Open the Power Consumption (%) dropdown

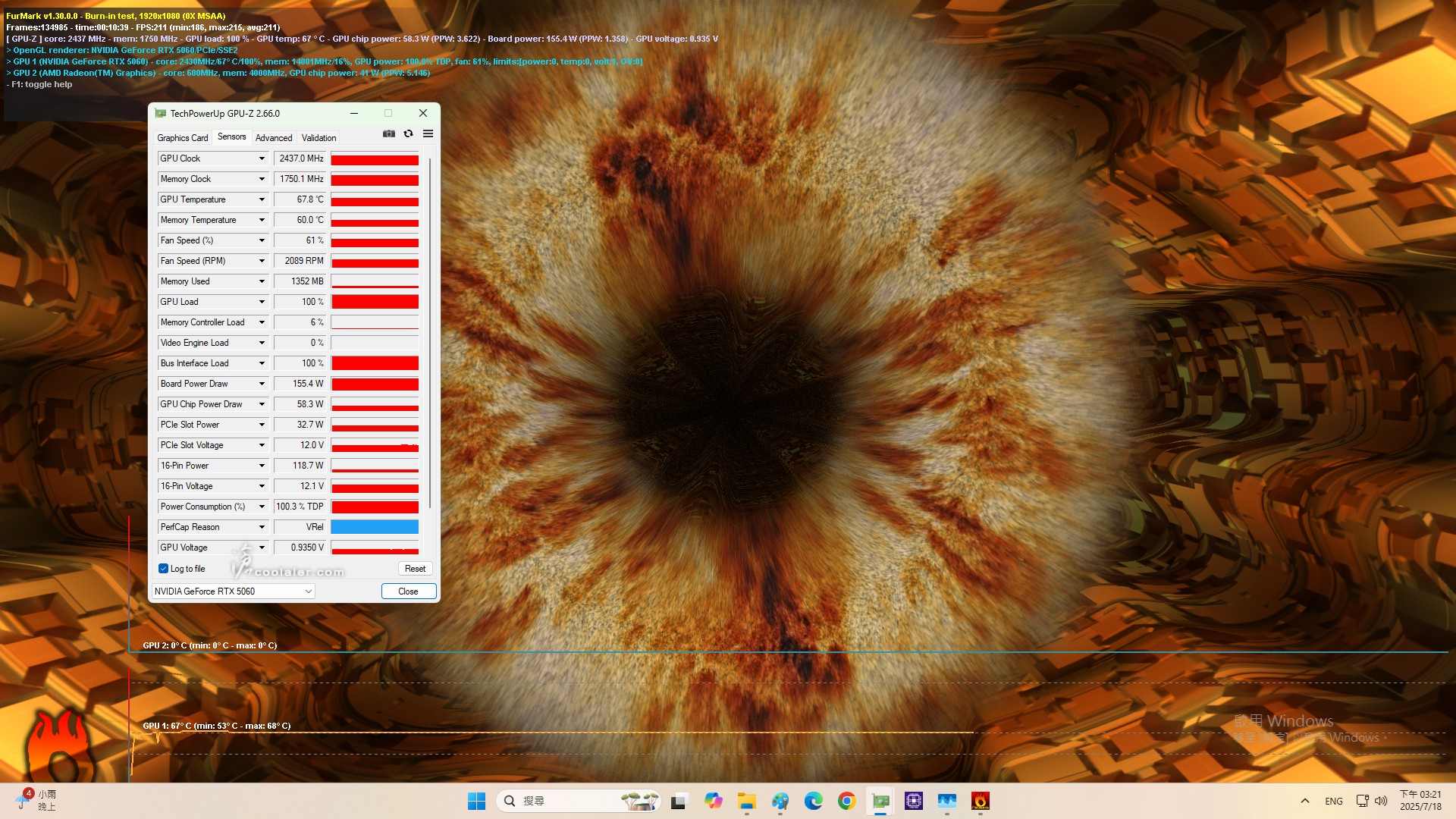[x=262, y=507]
